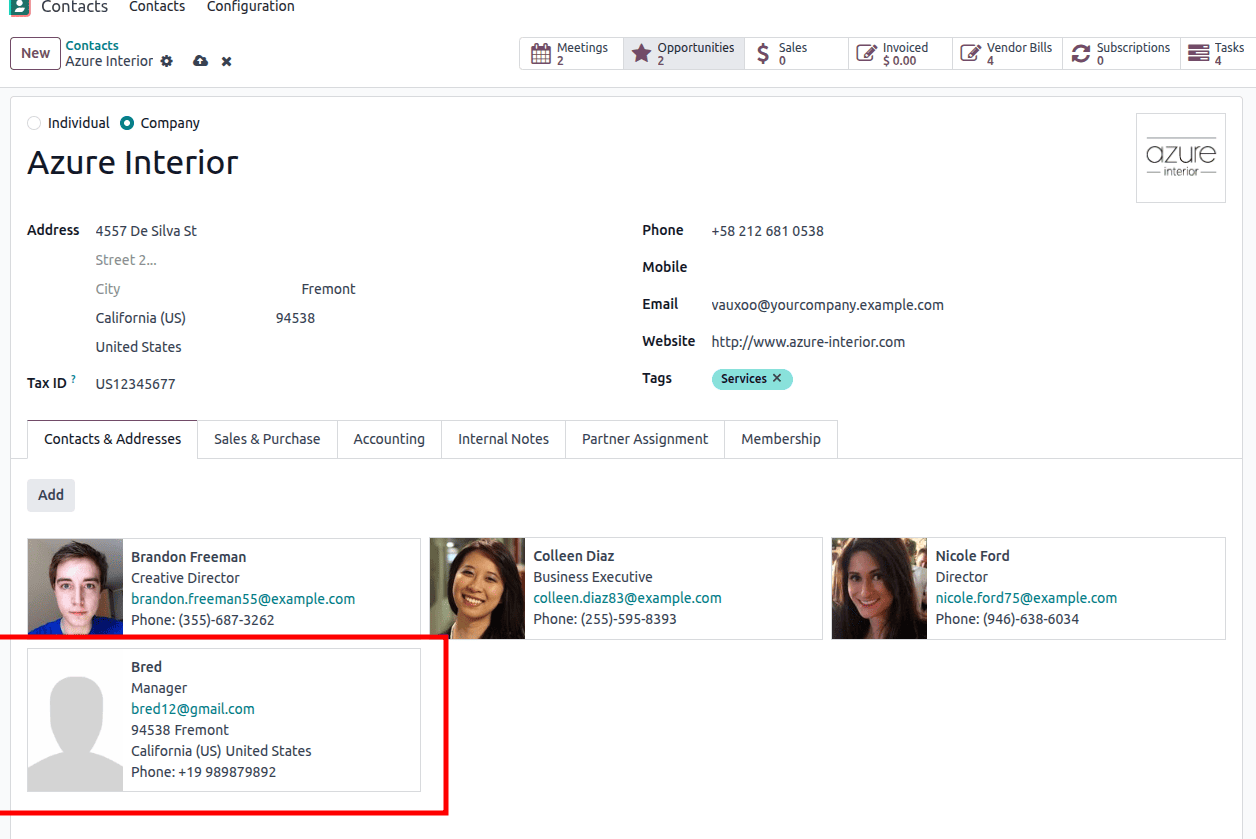Open the California (US) state selector

(140, 317)
